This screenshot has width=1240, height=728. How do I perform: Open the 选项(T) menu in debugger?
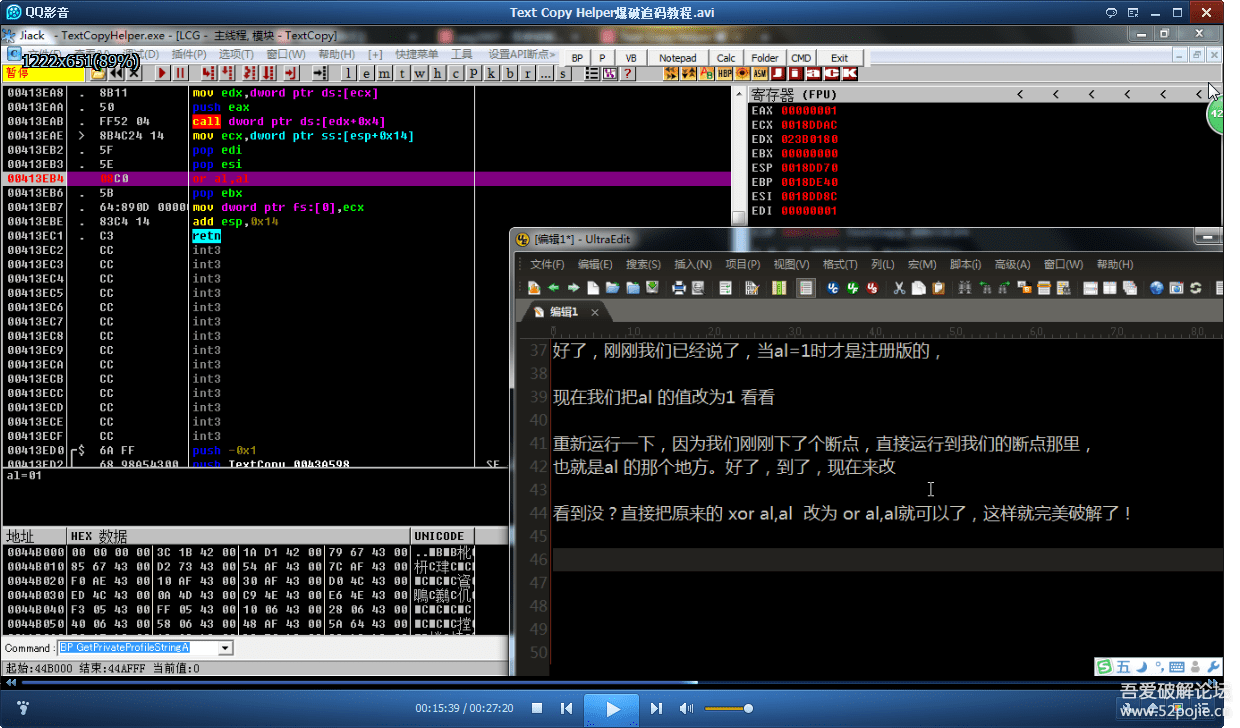(236, 54)
